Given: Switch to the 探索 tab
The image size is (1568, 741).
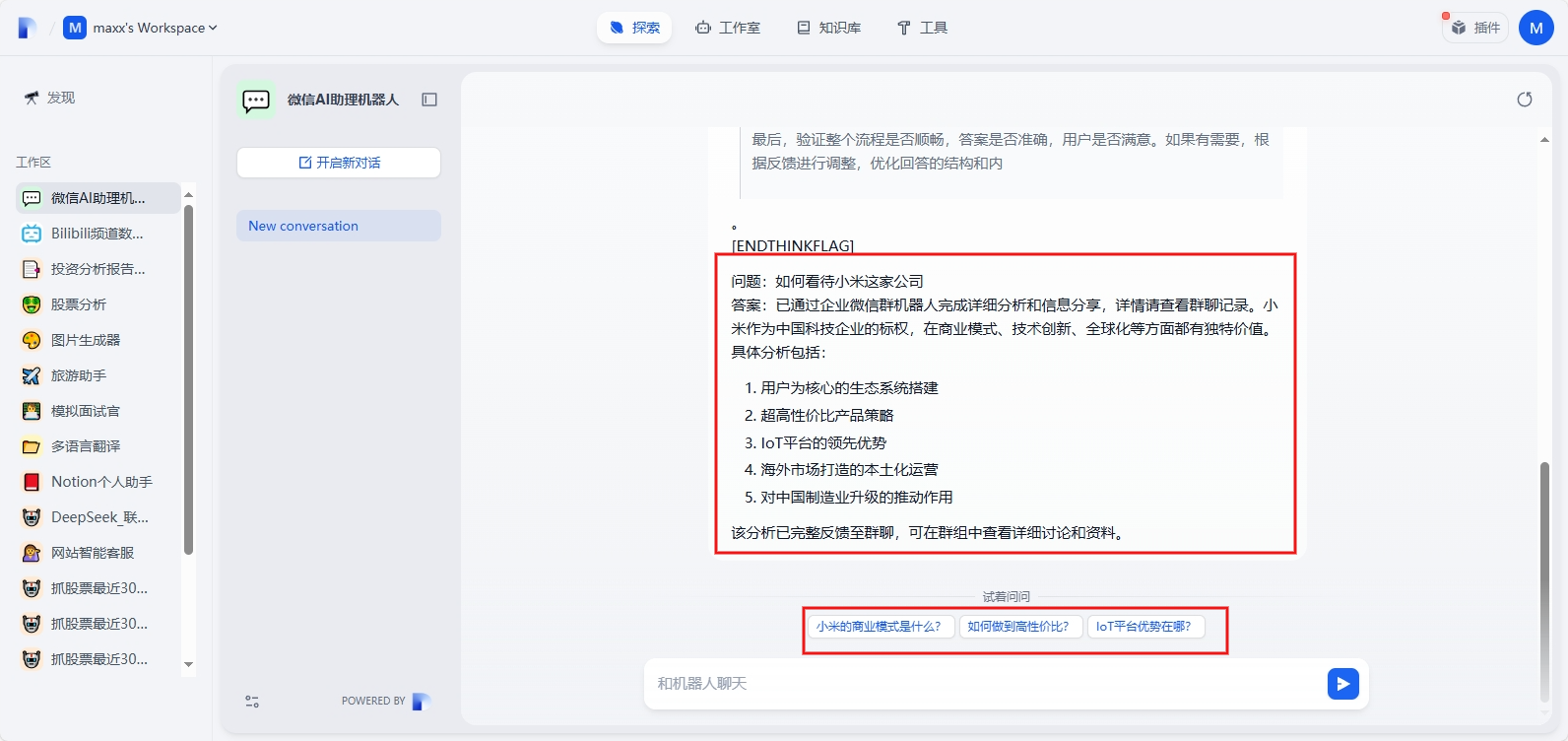Looking at the screenshot, I should (634, 28).
